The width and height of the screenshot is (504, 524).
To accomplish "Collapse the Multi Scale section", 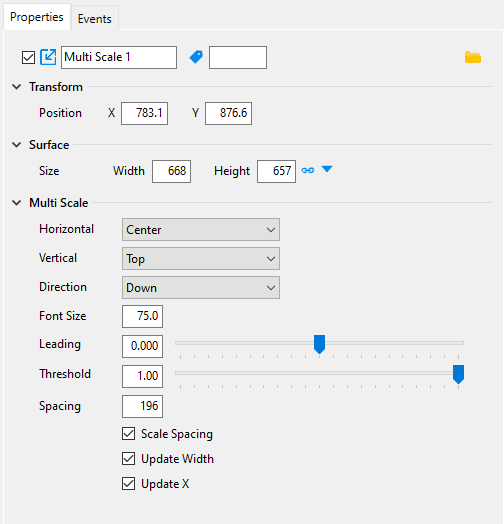I will (x=16, y=203).
